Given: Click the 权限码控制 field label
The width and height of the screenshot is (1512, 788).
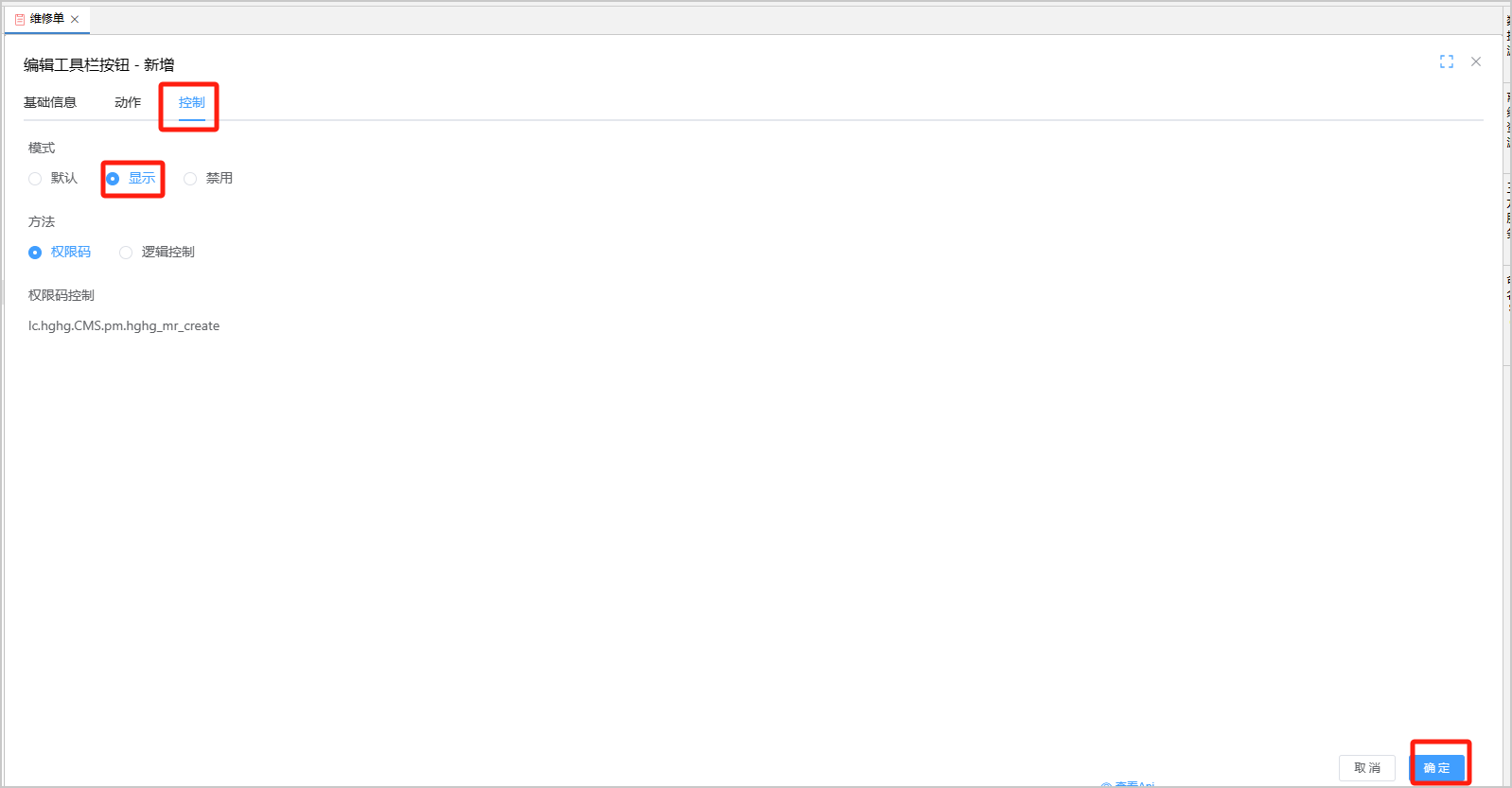Looking at the screenshot, I should (x=62, y=295).
